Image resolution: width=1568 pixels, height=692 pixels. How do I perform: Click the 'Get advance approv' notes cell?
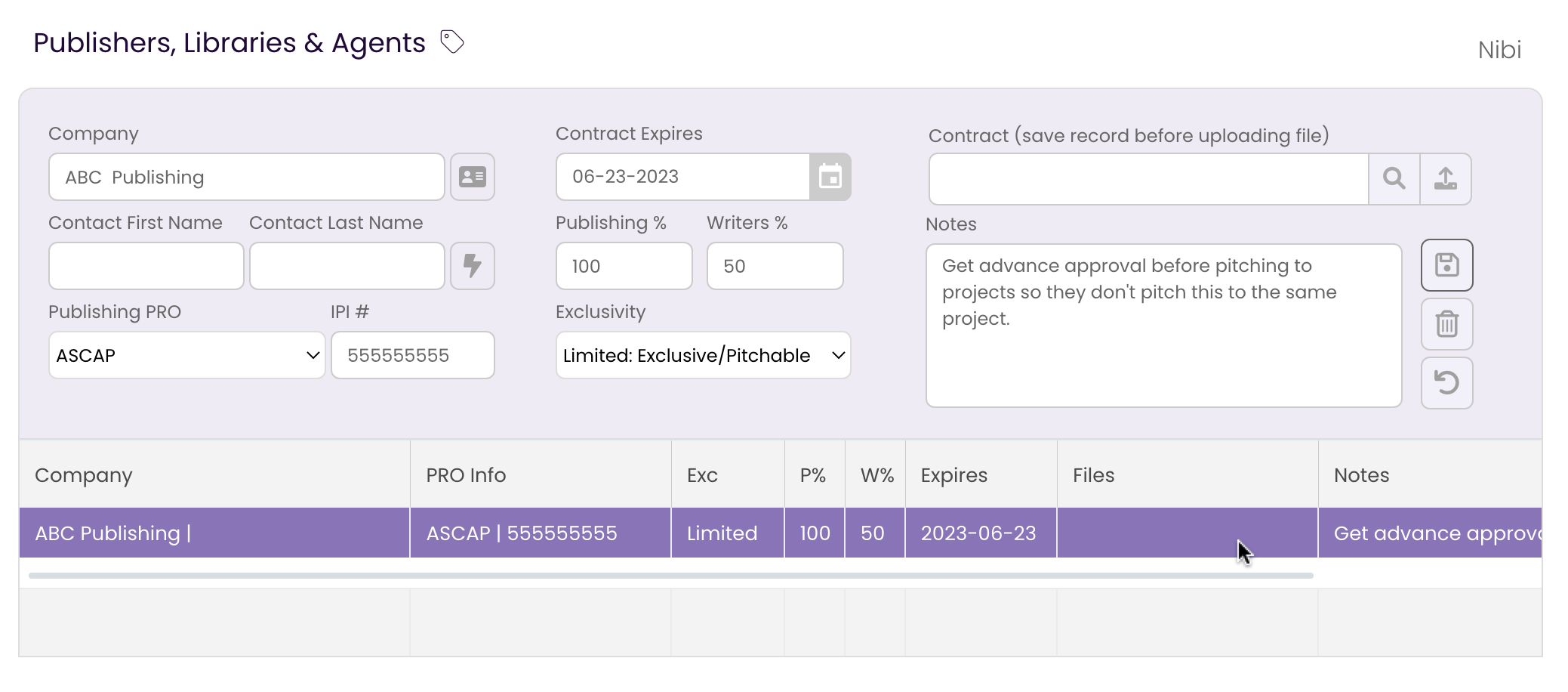pyautogui.click(x=1431, y=533)
